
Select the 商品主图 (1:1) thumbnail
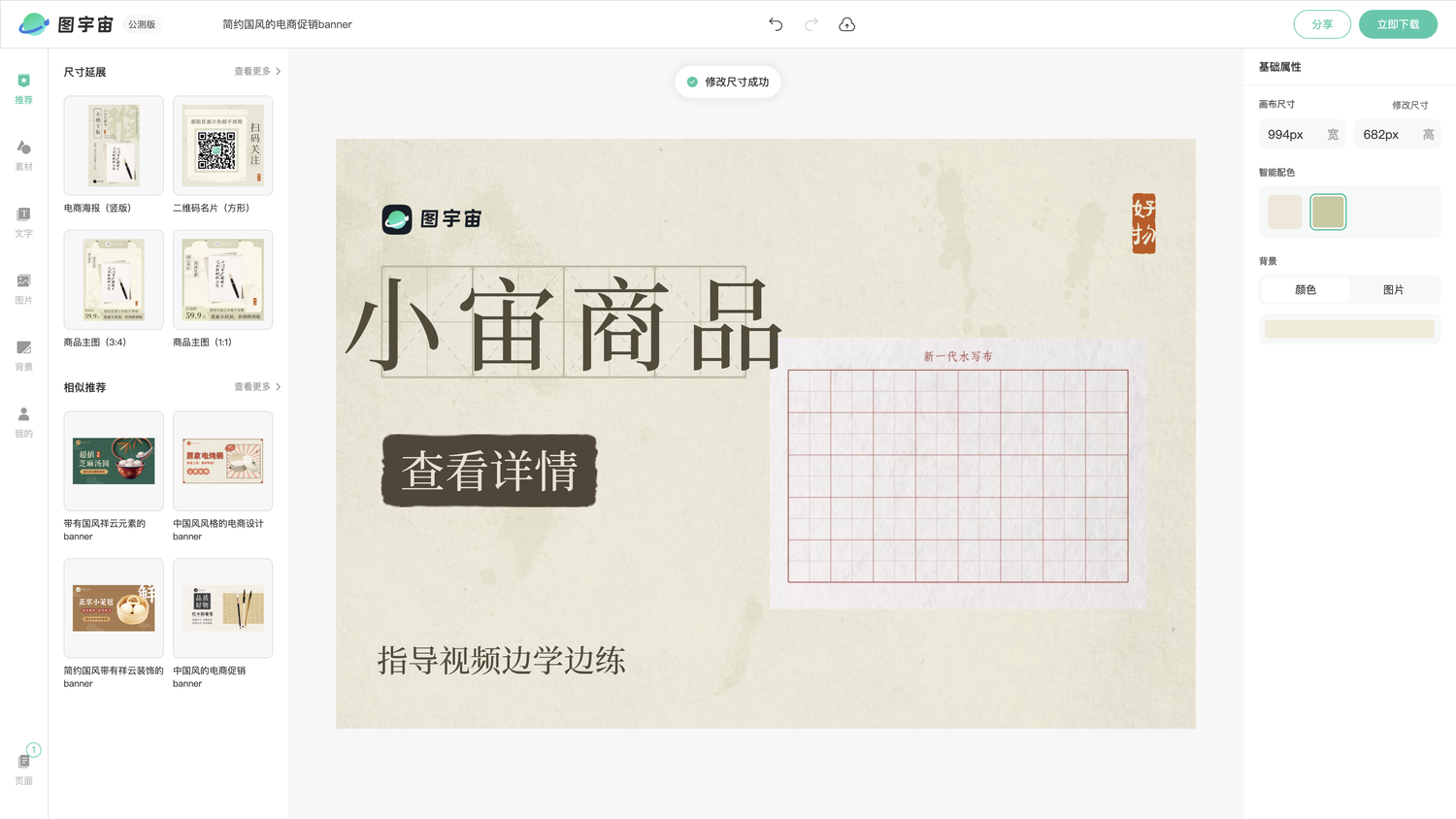pos(222,279)
